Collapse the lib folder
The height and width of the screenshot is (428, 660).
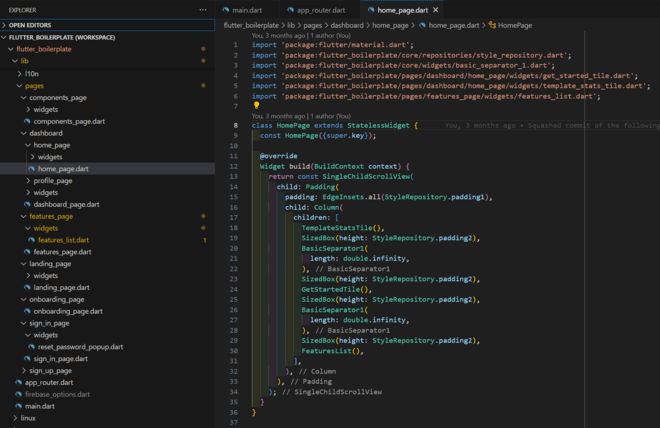click(107, 61)
